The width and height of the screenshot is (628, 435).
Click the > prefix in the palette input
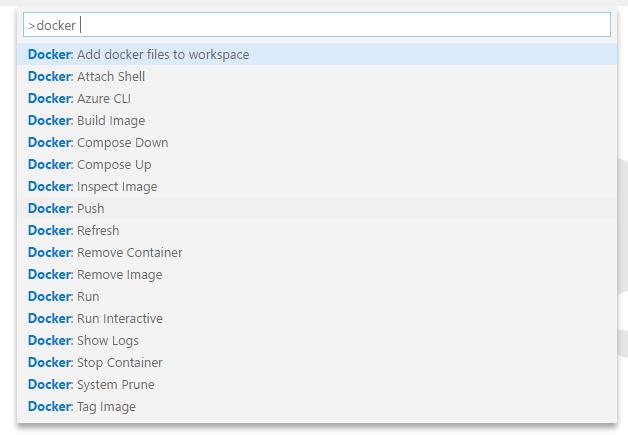[x=32, y=26]
